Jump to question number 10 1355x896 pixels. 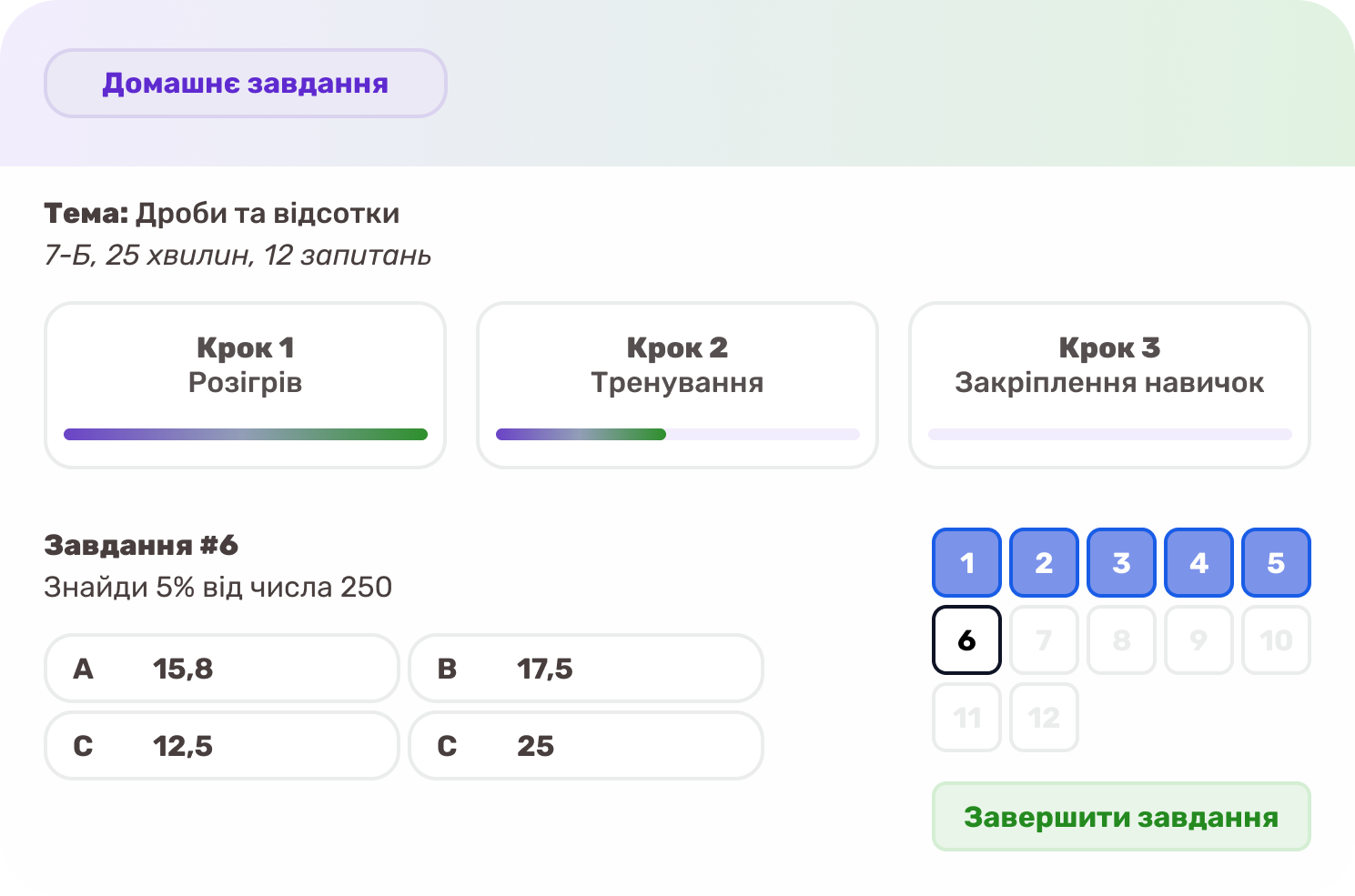coord(1276,640)
